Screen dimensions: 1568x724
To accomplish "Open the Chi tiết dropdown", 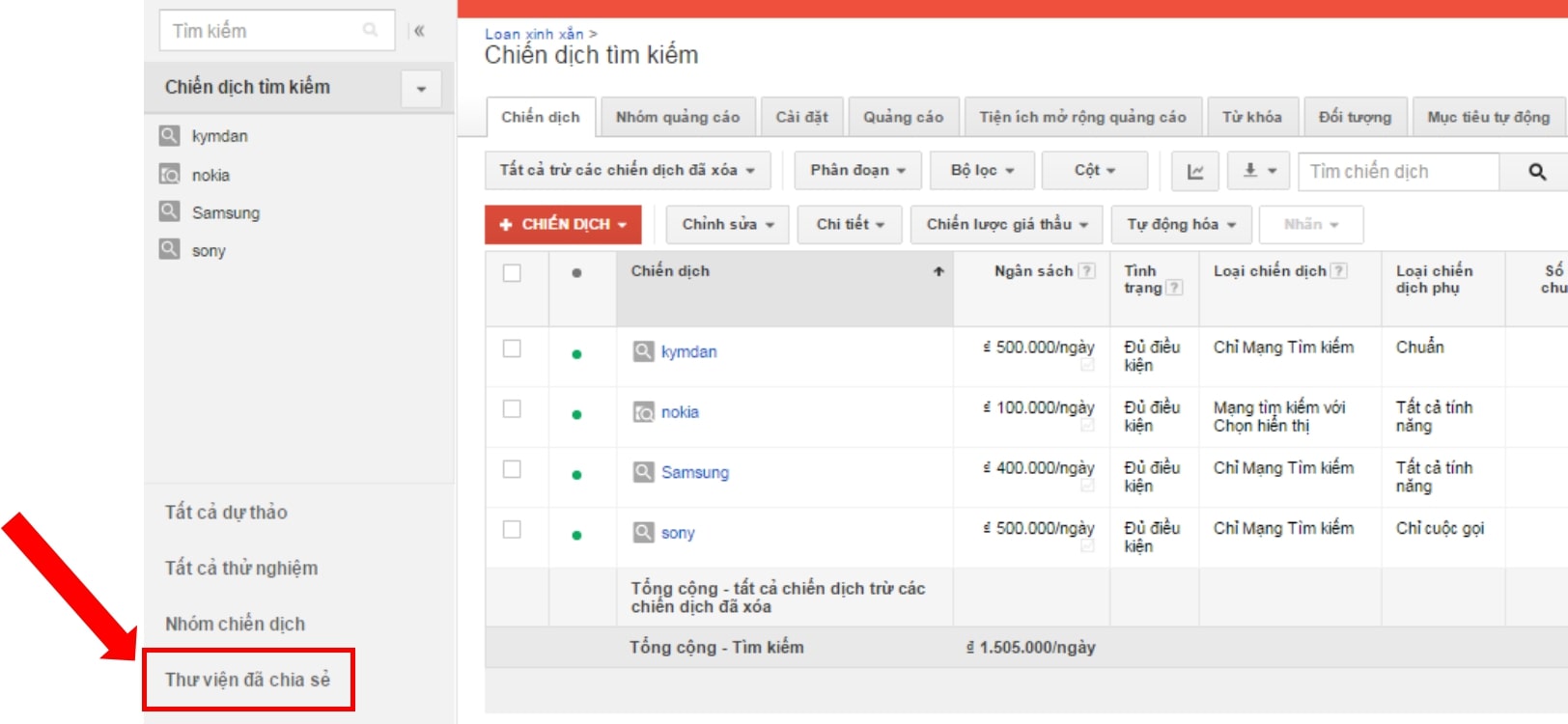I will 850,224.
